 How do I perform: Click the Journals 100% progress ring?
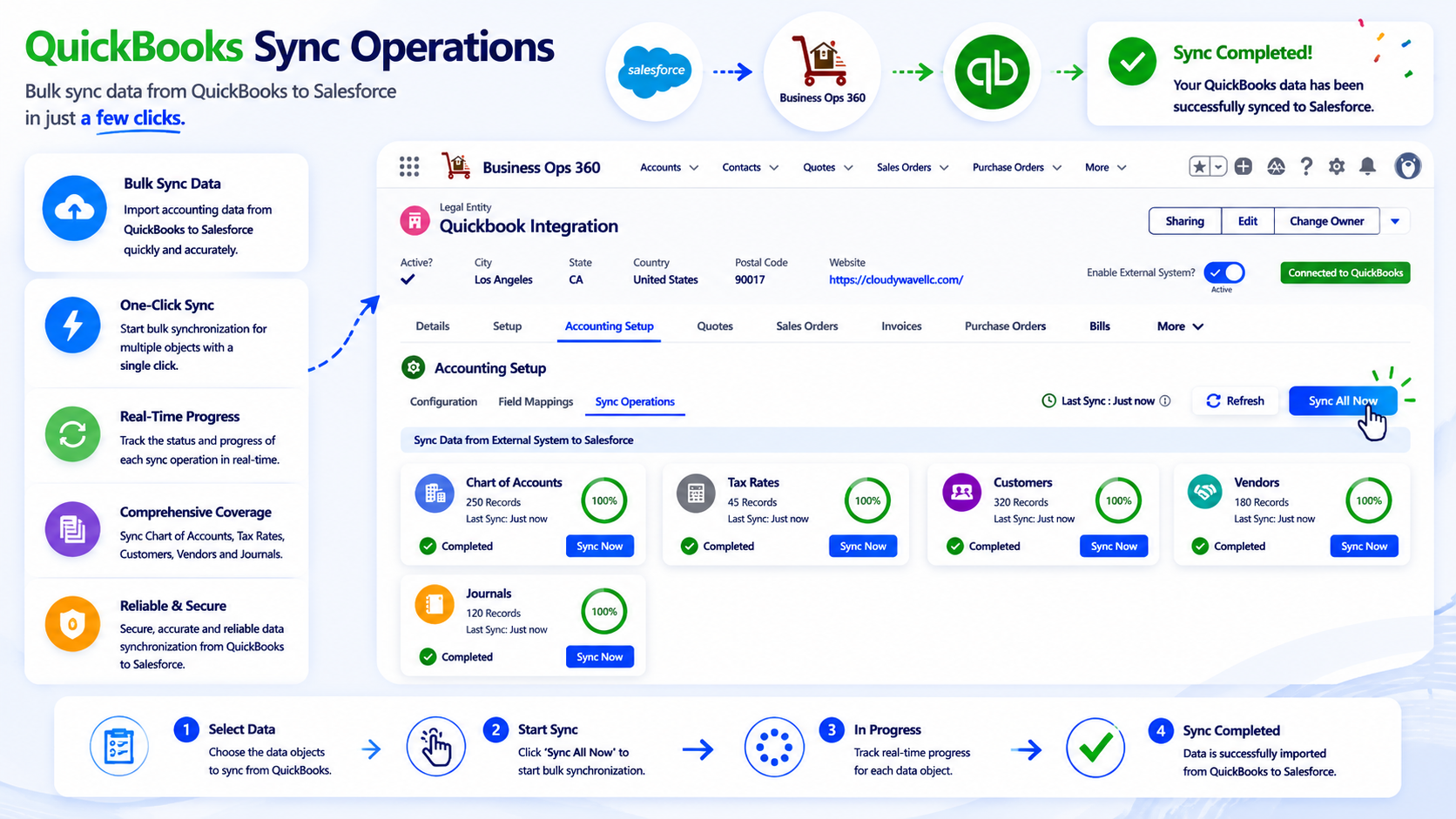coord(604,611)
